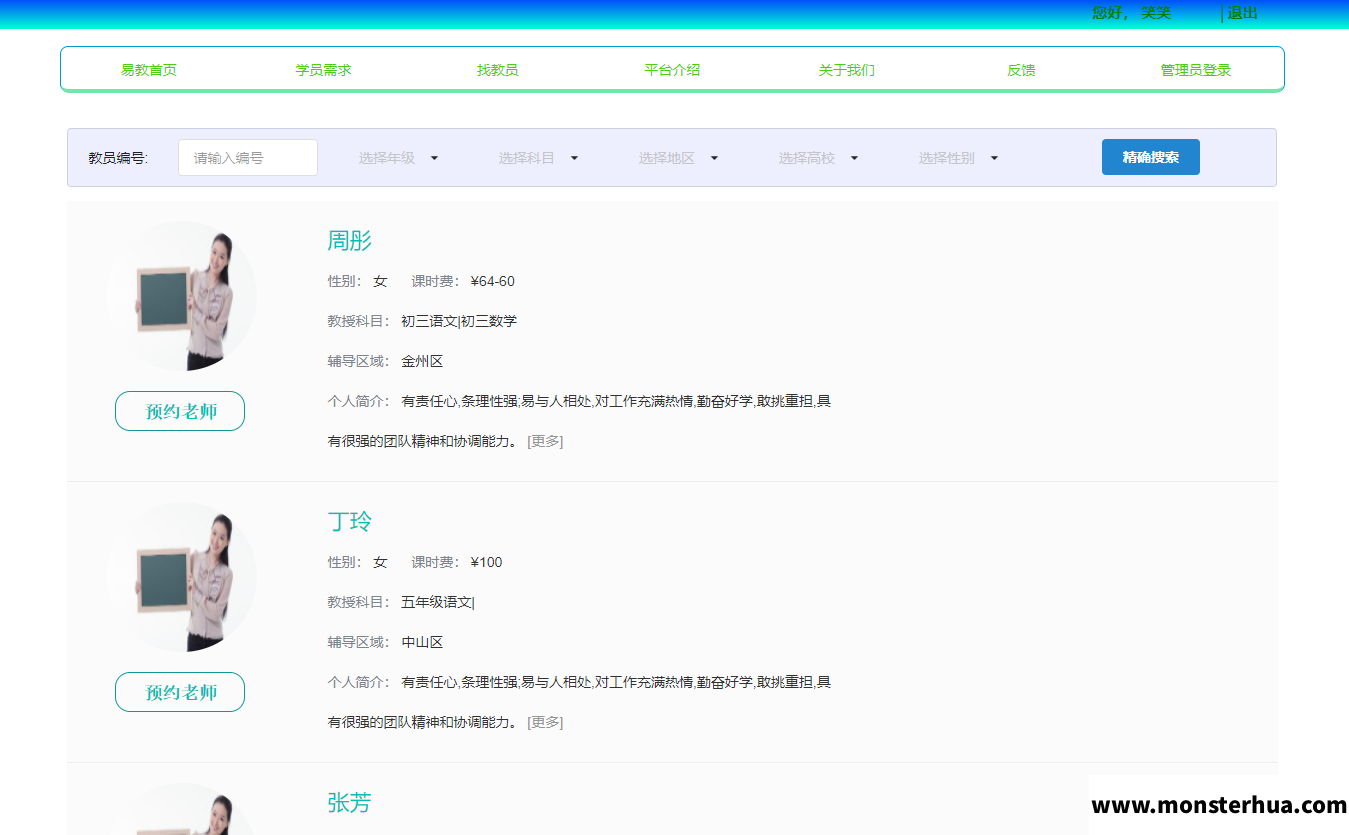Open teacher name 丁玲

coord(350,522)
